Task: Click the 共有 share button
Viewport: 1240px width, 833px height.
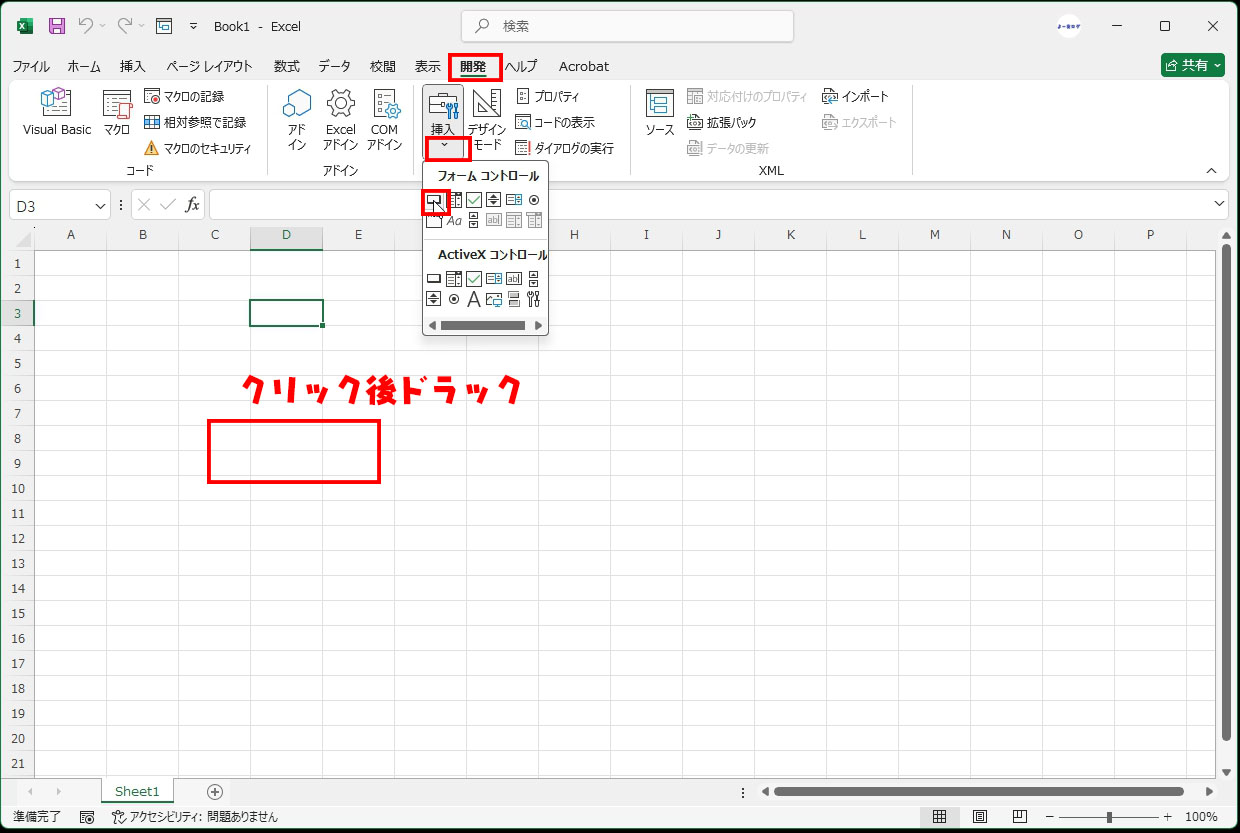Action: [1192, 65]
